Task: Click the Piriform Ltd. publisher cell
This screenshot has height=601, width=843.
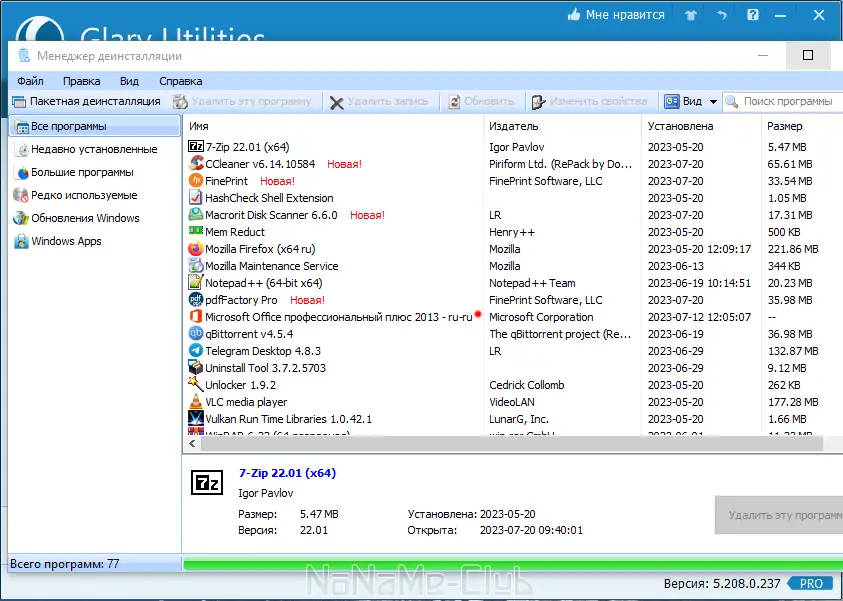Action: coord(561,164)
